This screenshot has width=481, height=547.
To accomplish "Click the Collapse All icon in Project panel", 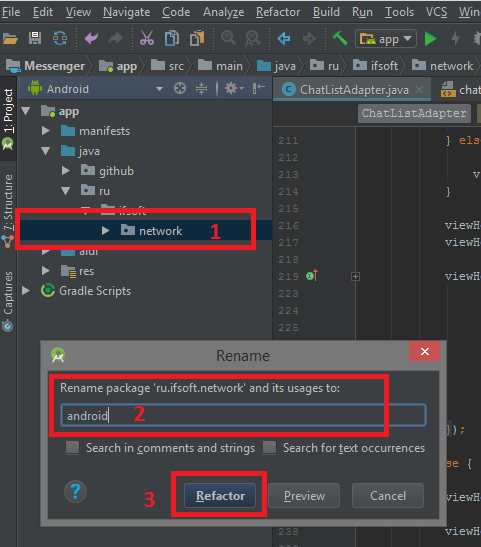I will point(201,89).
